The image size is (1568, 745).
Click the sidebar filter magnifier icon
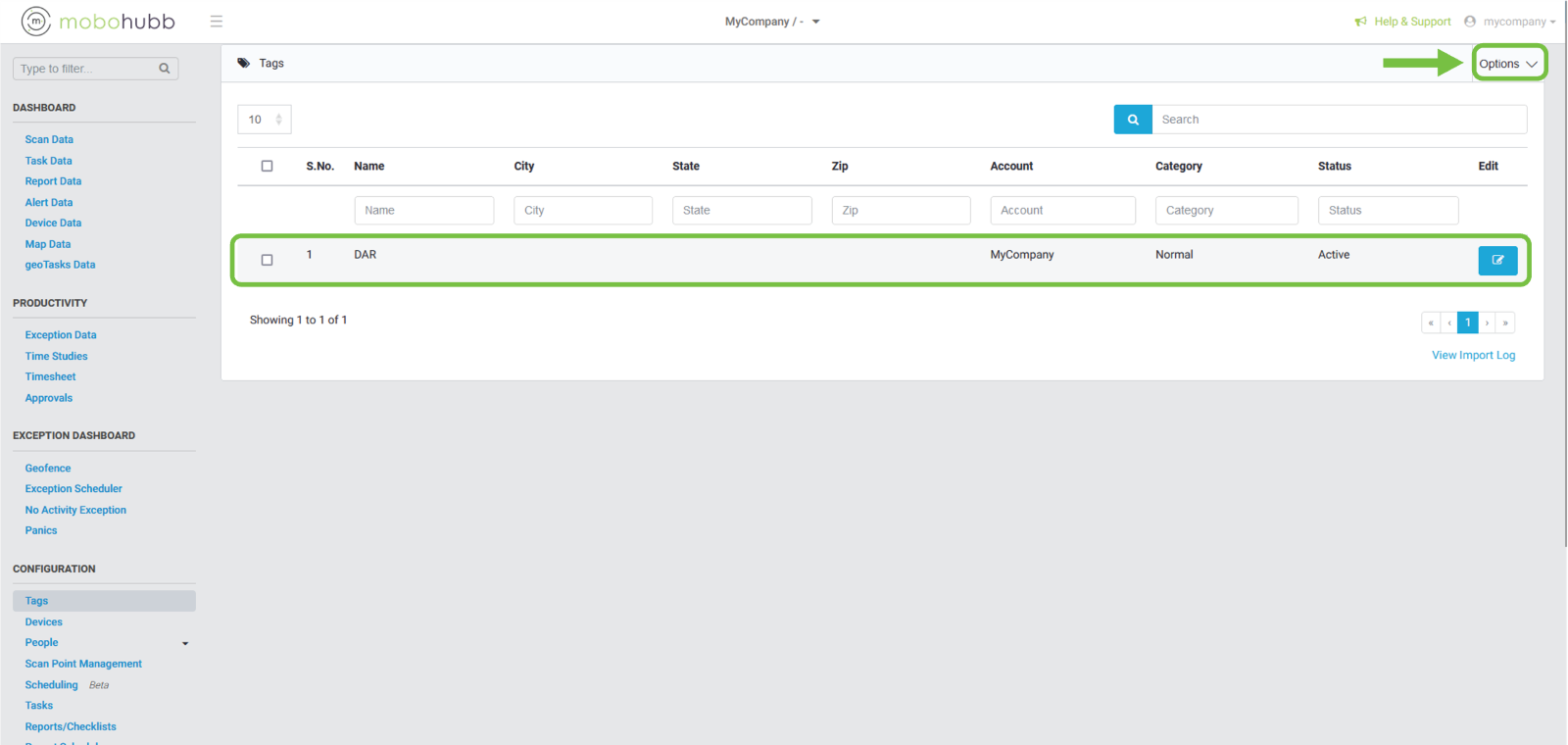click(165, 69)
